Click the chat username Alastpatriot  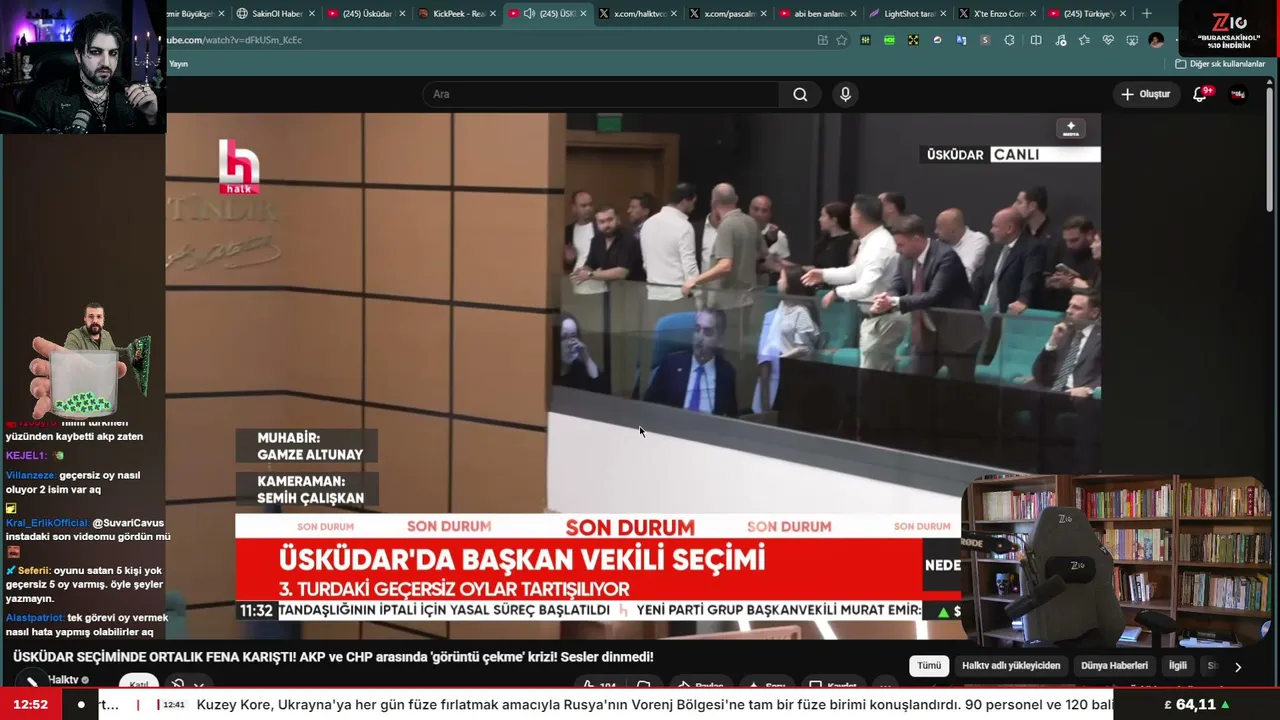(x=35, y=618)
